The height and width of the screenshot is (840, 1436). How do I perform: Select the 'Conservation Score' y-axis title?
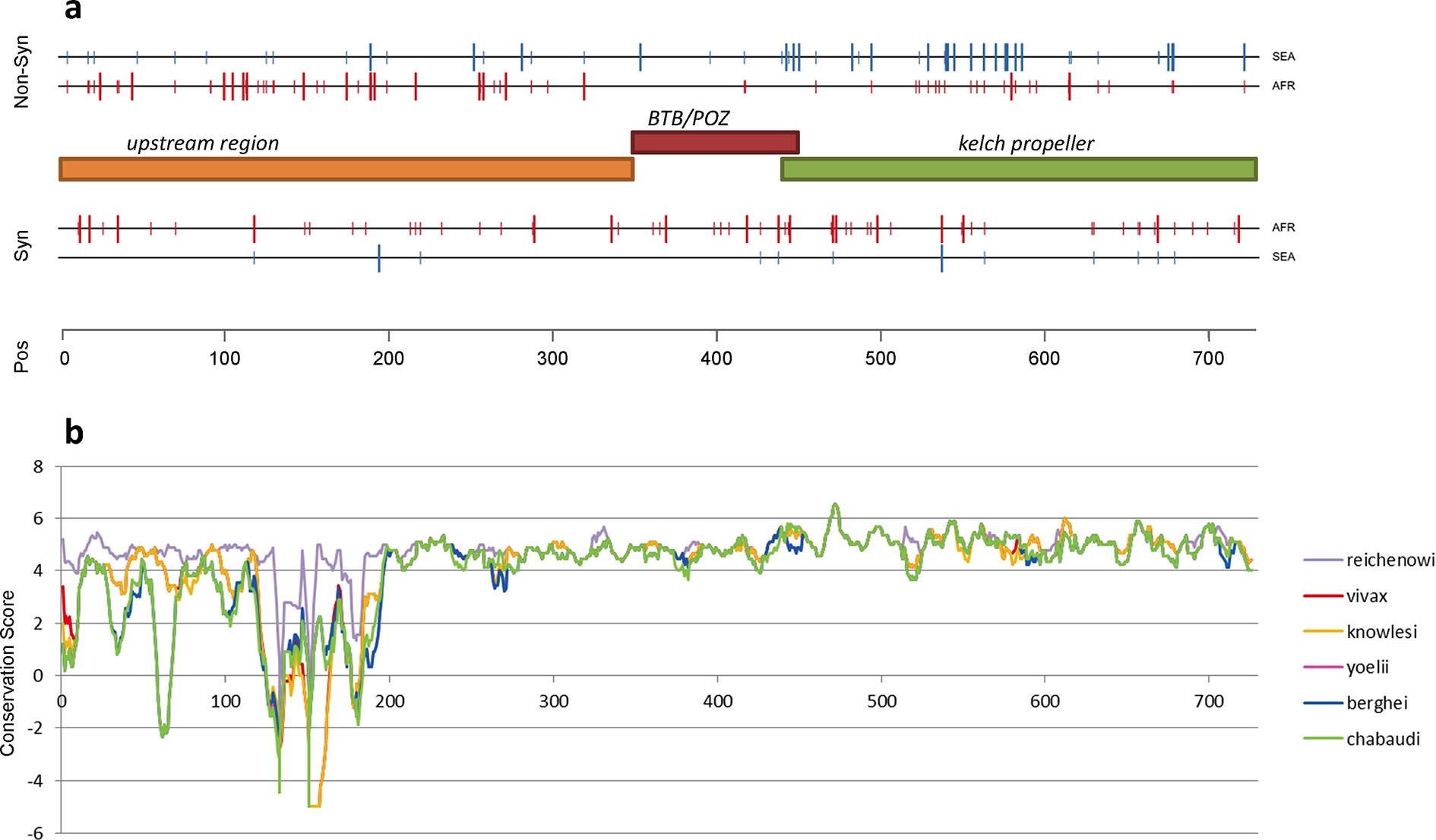8,672
